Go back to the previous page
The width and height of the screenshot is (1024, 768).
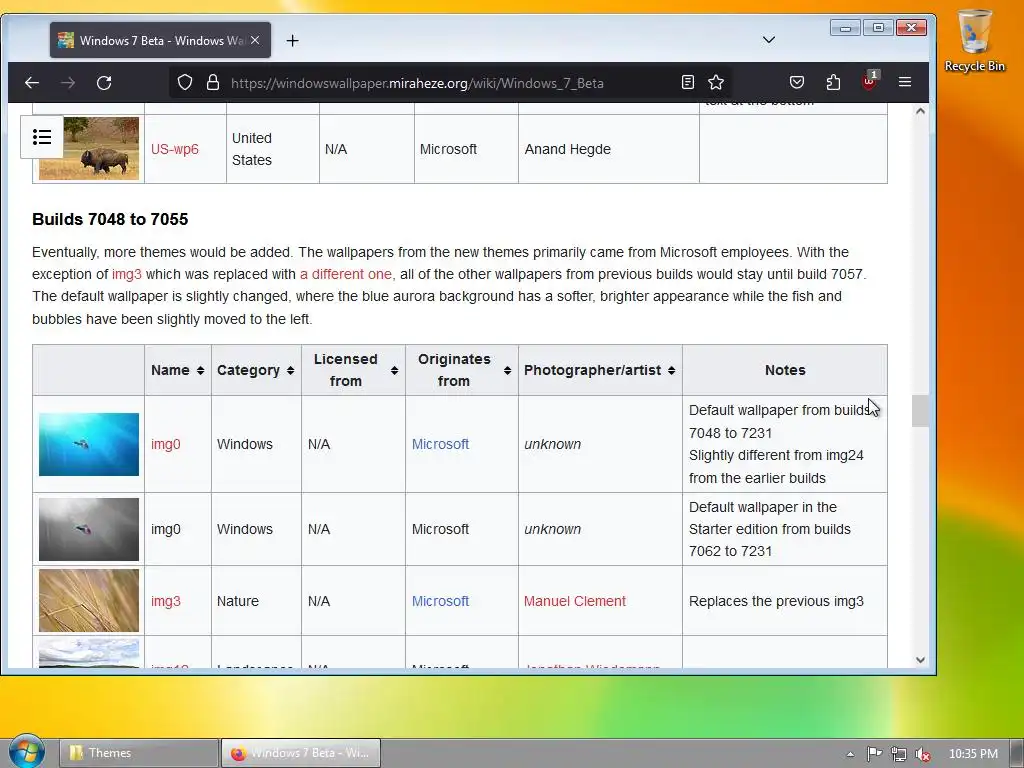point(32,83)
